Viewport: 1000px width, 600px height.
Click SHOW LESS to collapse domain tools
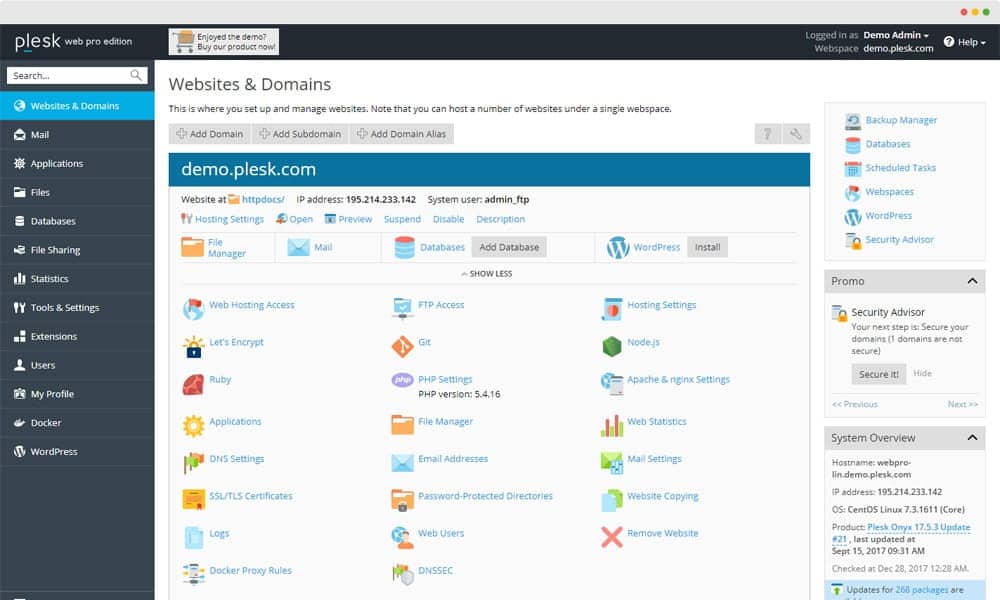click(487, 274)
